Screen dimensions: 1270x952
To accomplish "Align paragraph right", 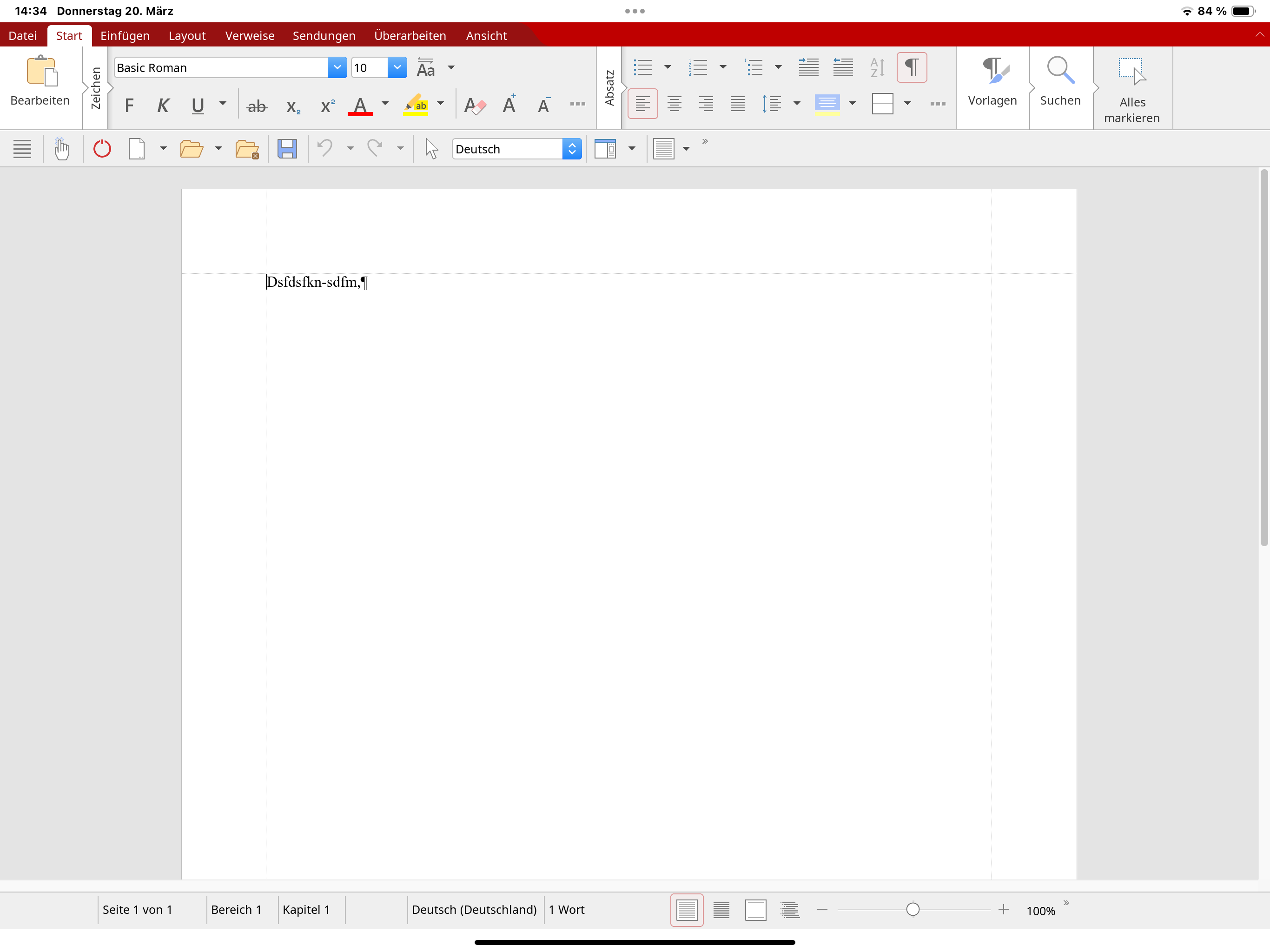I will coord(706,104).
